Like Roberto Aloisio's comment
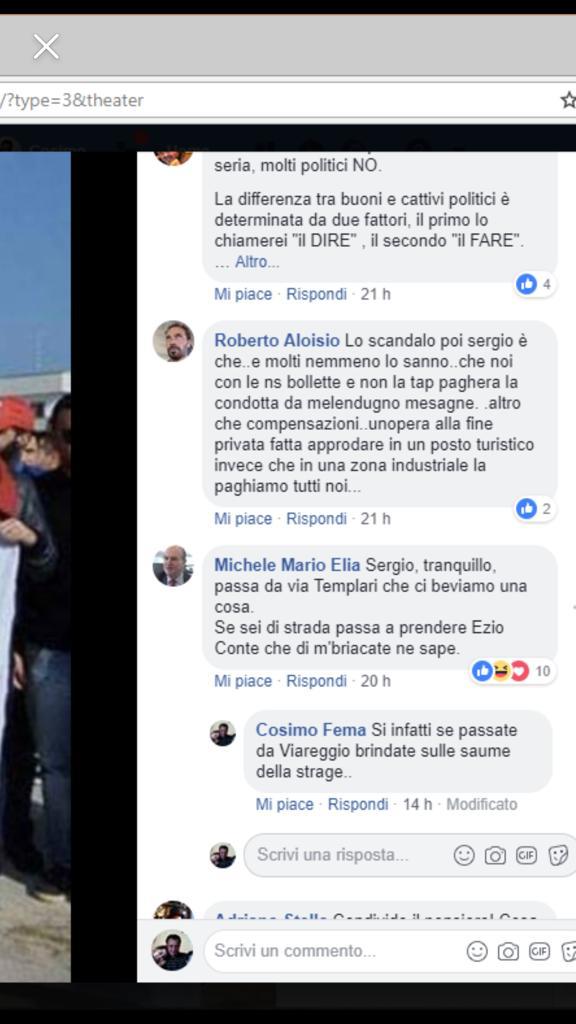The height and width of the screenshot is (1024, 576). click(243, 519)
